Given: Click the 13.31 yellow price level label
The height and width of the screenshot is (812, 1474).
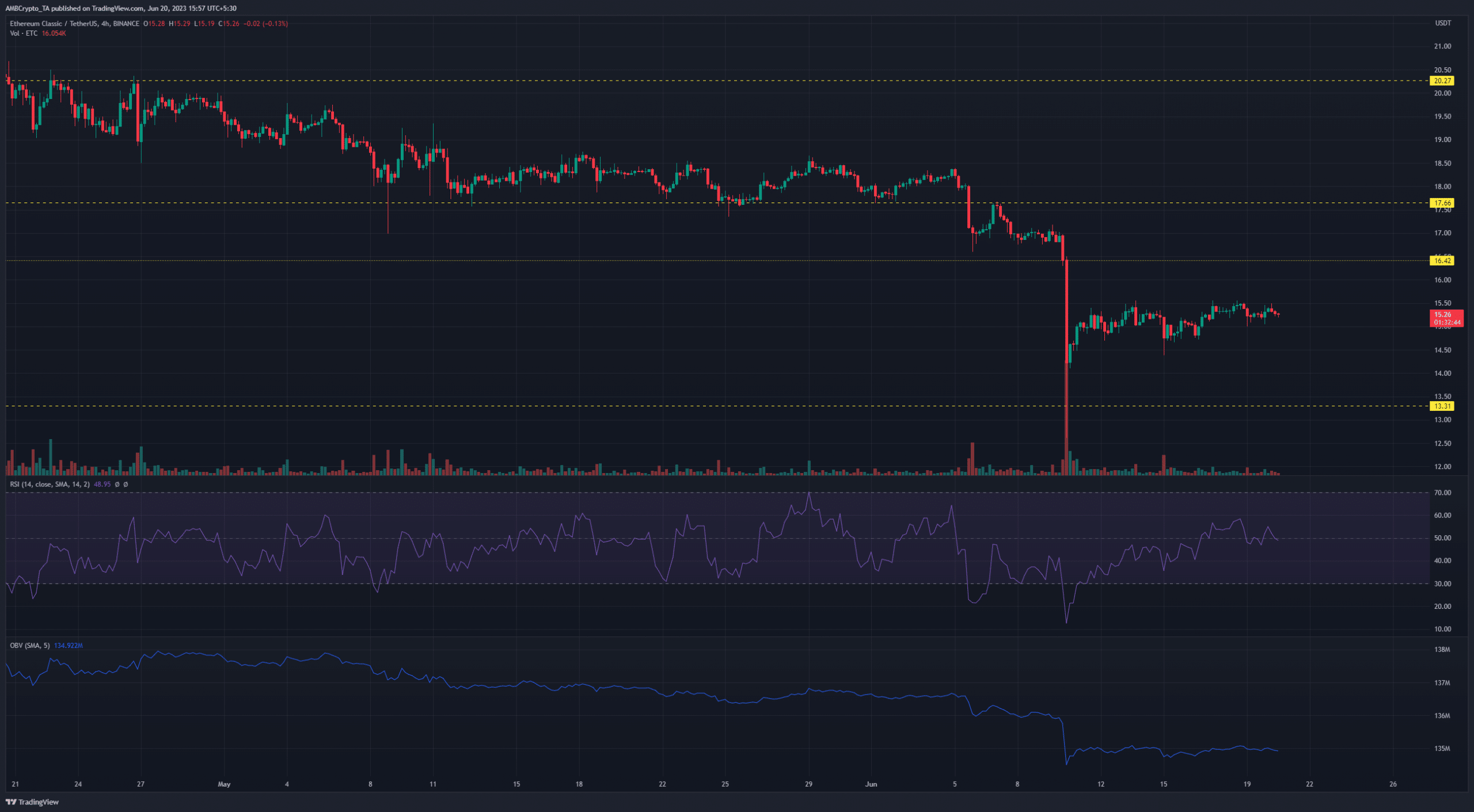Looking at the screenshot, I should click(1442, 406).
